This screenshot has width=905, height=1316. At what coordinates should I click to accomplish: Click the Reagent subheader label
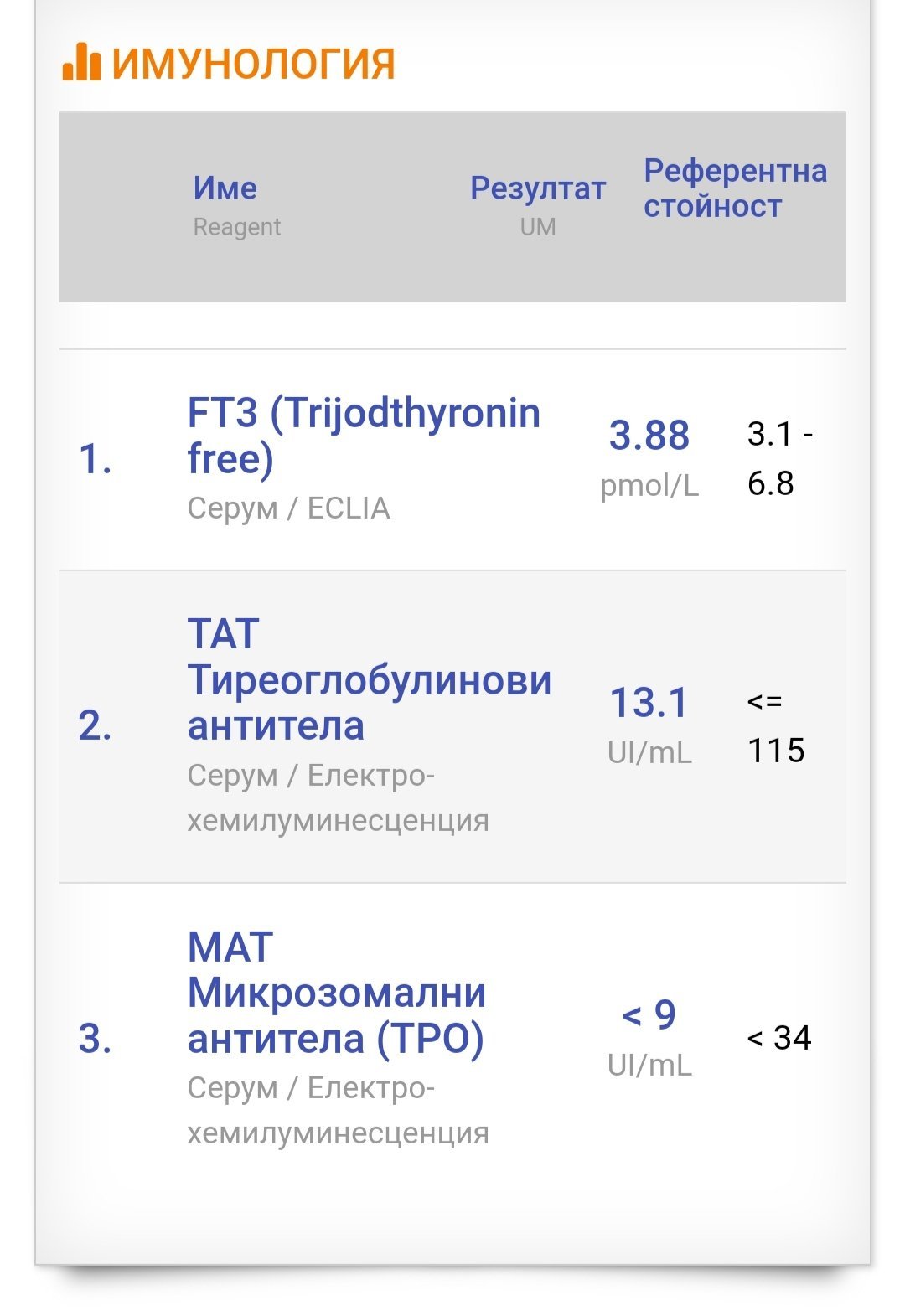236,227
